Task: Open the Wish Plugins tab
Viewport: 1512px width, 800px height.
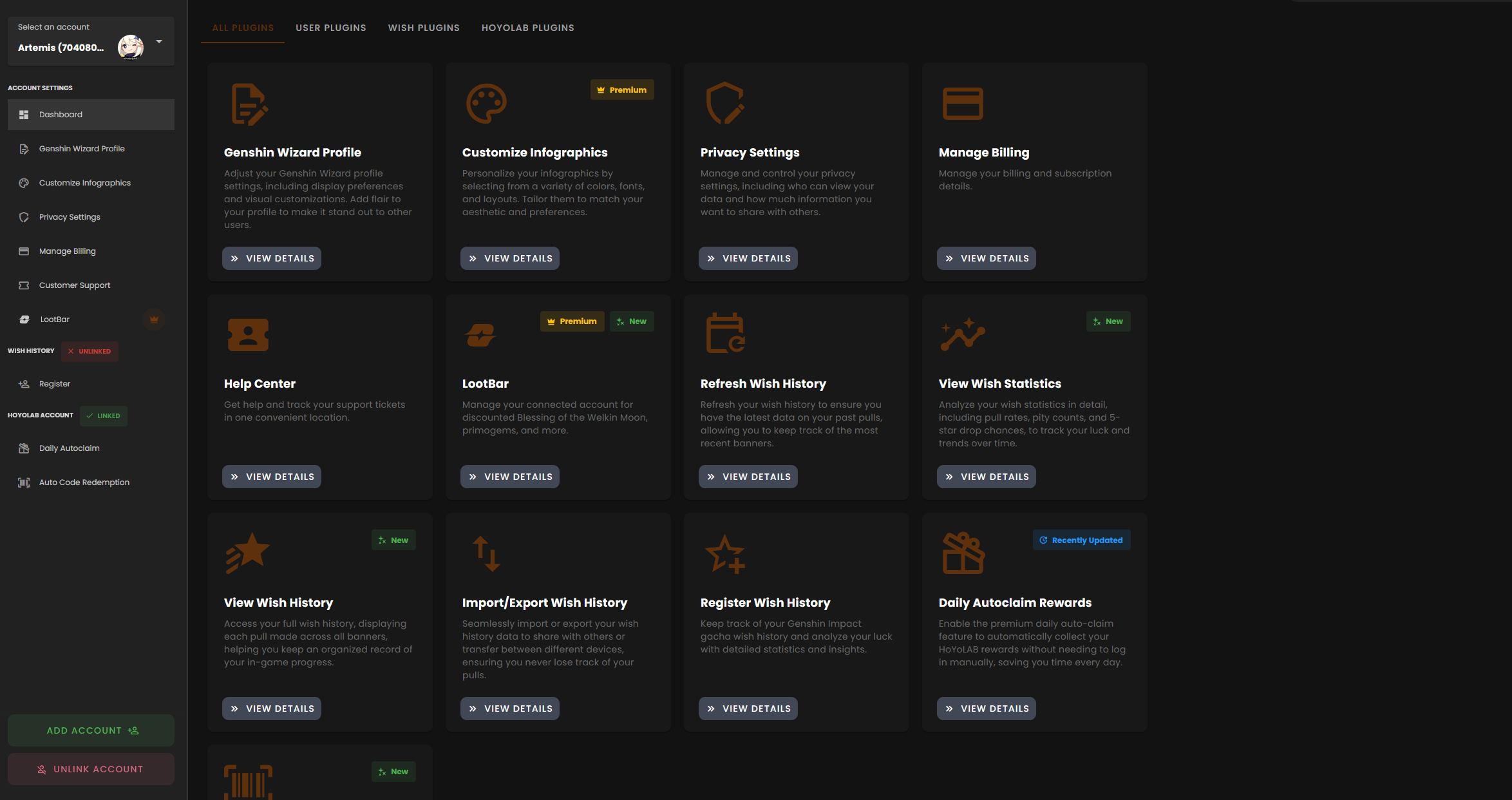Action: (x=424, y=28)
